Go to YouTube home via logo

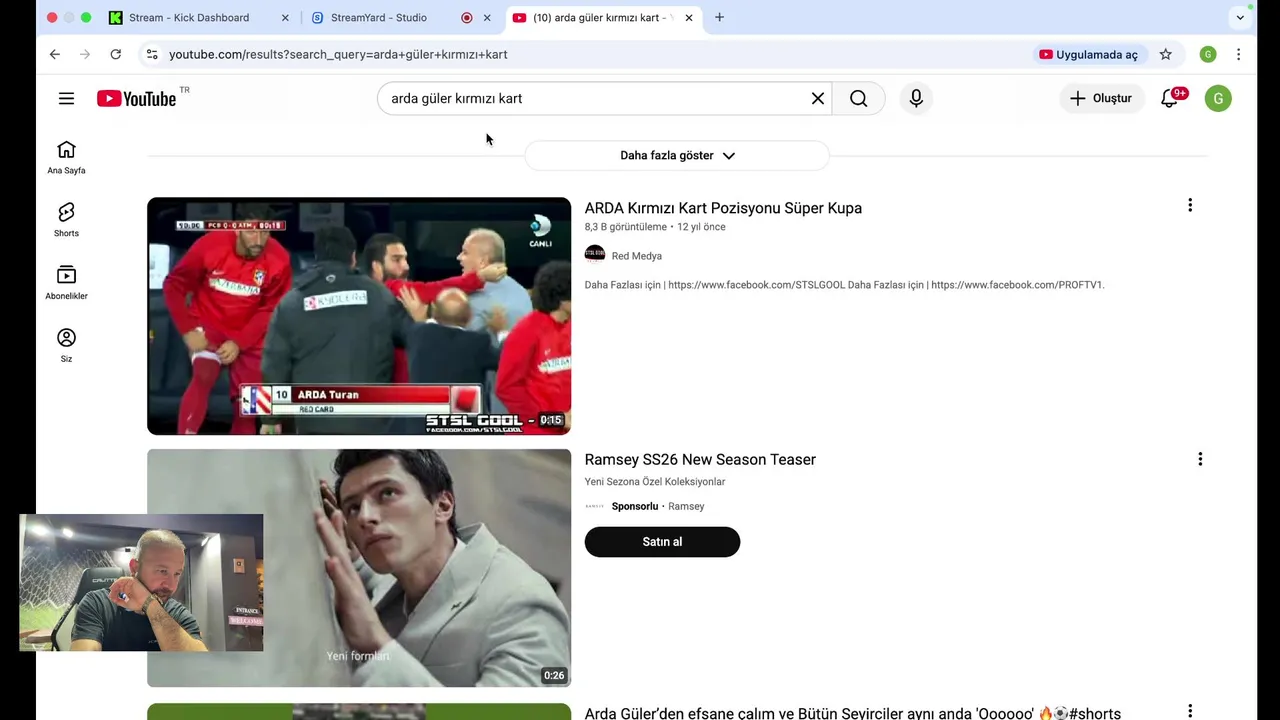(137, 98)
